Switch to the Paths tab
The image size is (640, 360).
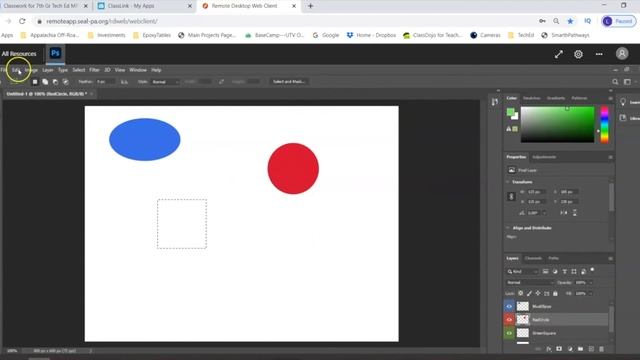pos(553,258)
